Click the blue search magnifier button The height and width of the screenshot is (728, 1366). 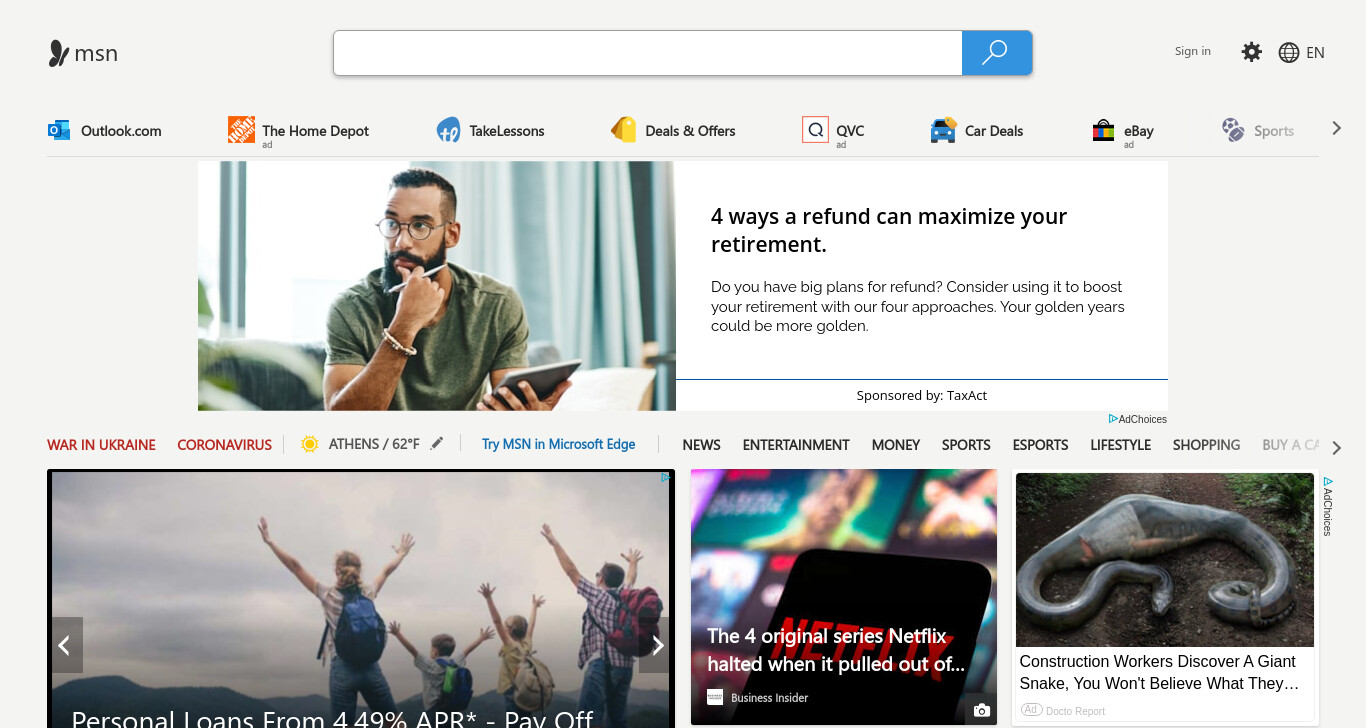click(996, 53)
